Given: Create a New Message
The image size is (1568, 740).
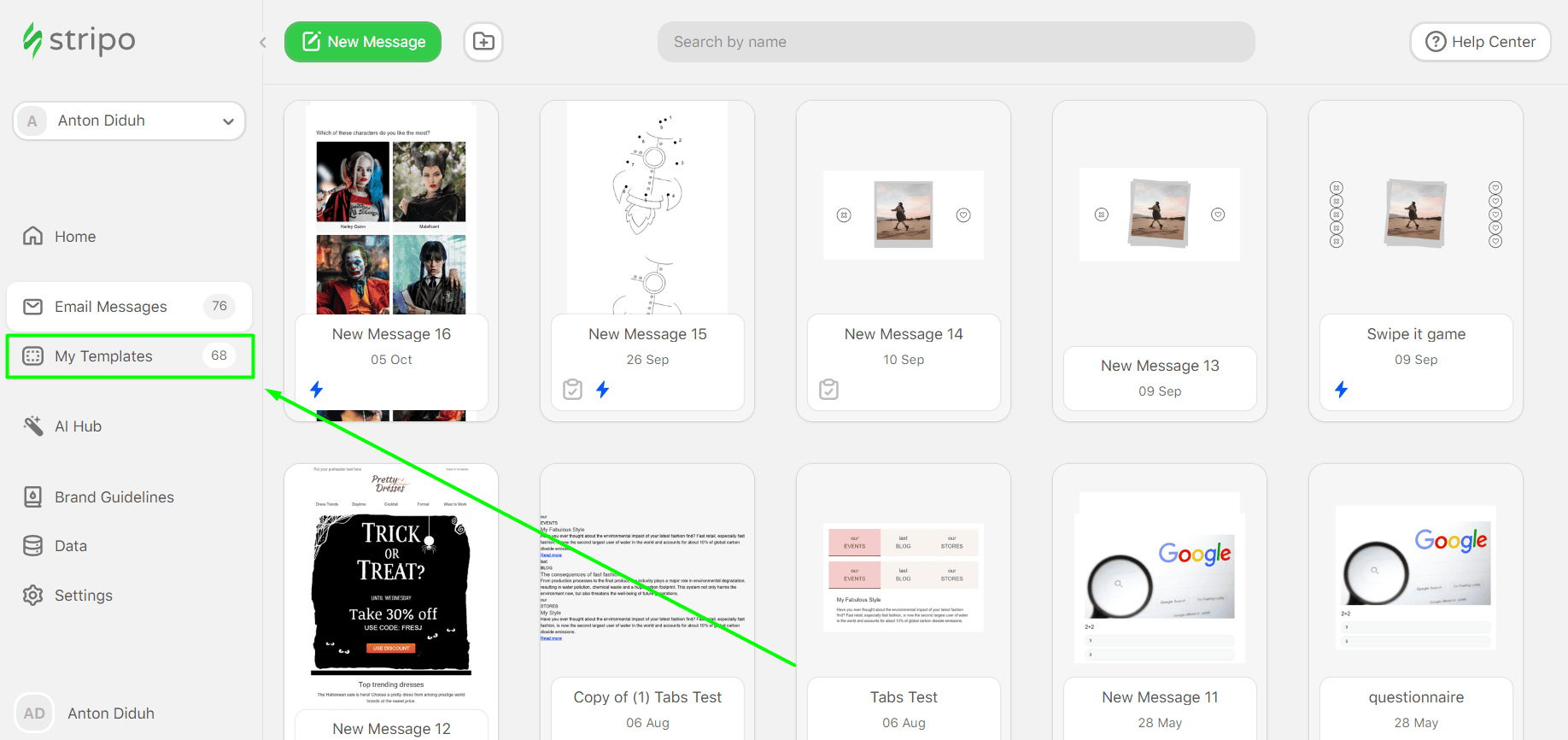Looking at the screenshot, I should (363, 42).
